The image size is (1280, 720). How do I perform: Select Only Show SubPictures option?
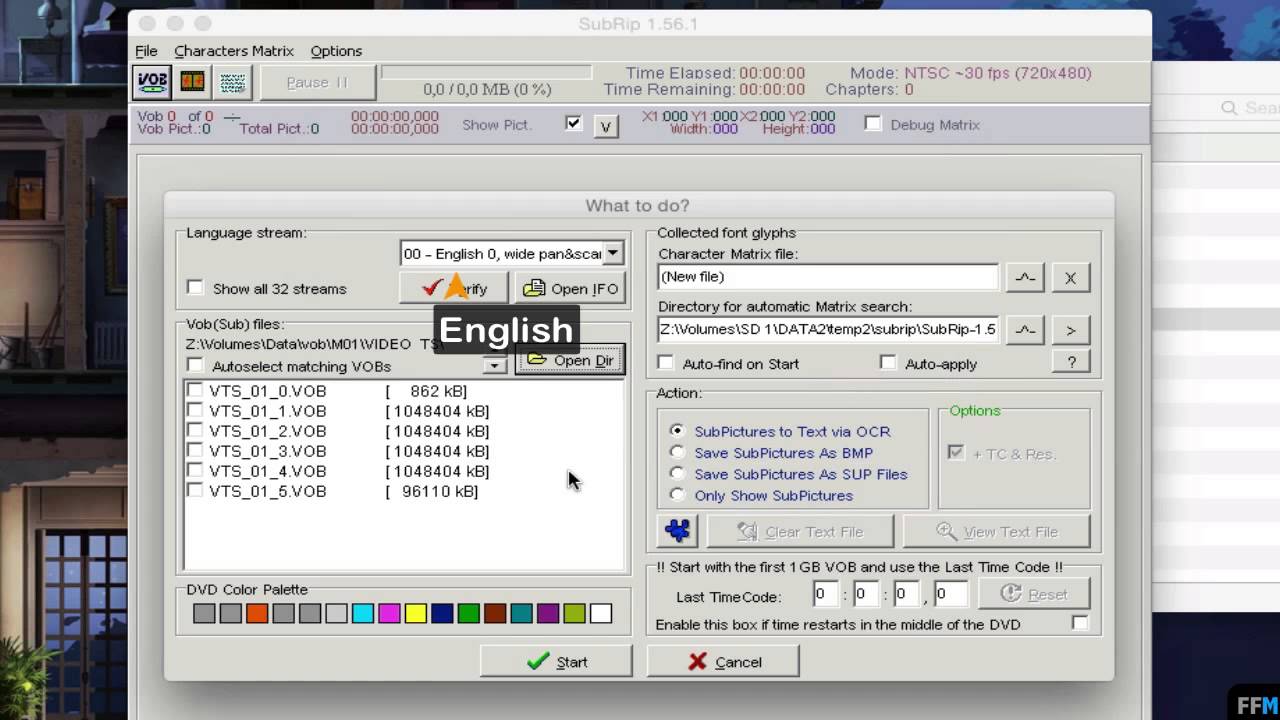[677, 495]
